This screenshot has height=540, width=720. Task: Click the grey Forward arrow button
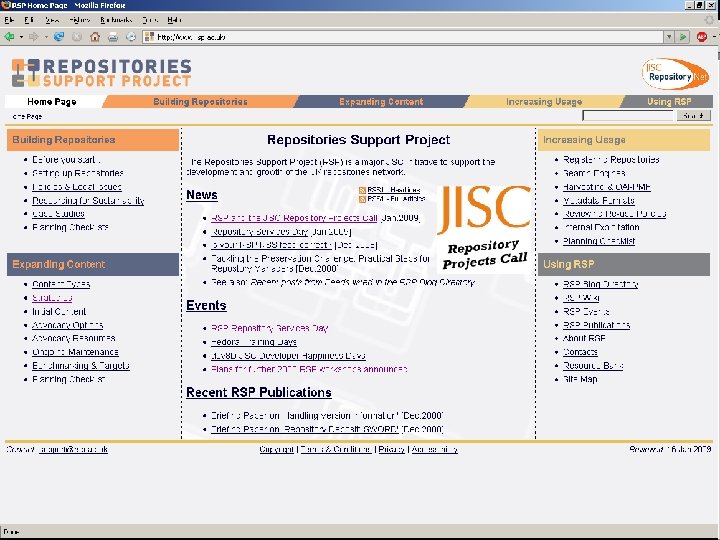pyautogui.click(x=34, y=37)
